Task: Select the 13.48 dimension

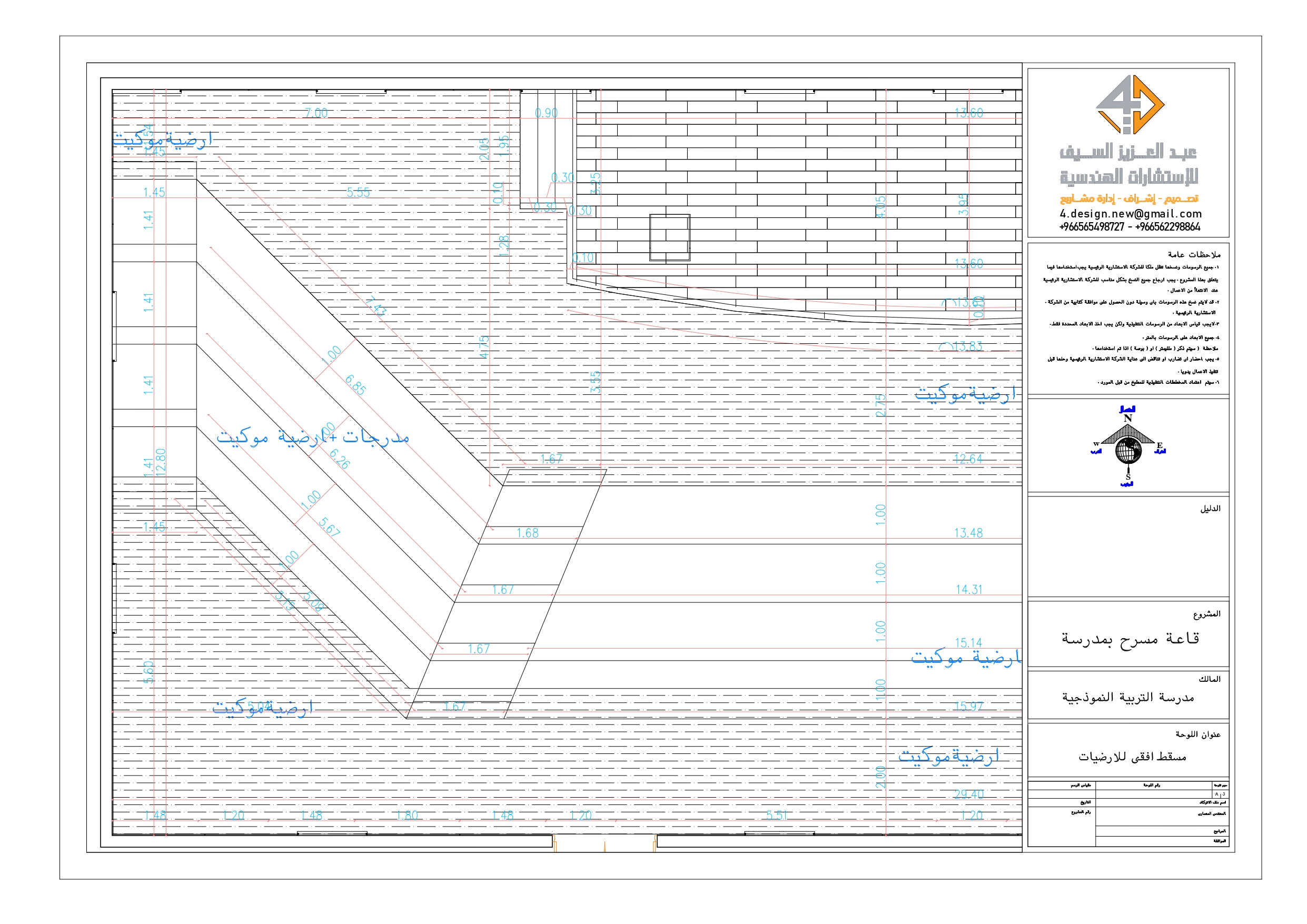Action: pyautogui.click(x=968, y=533)
